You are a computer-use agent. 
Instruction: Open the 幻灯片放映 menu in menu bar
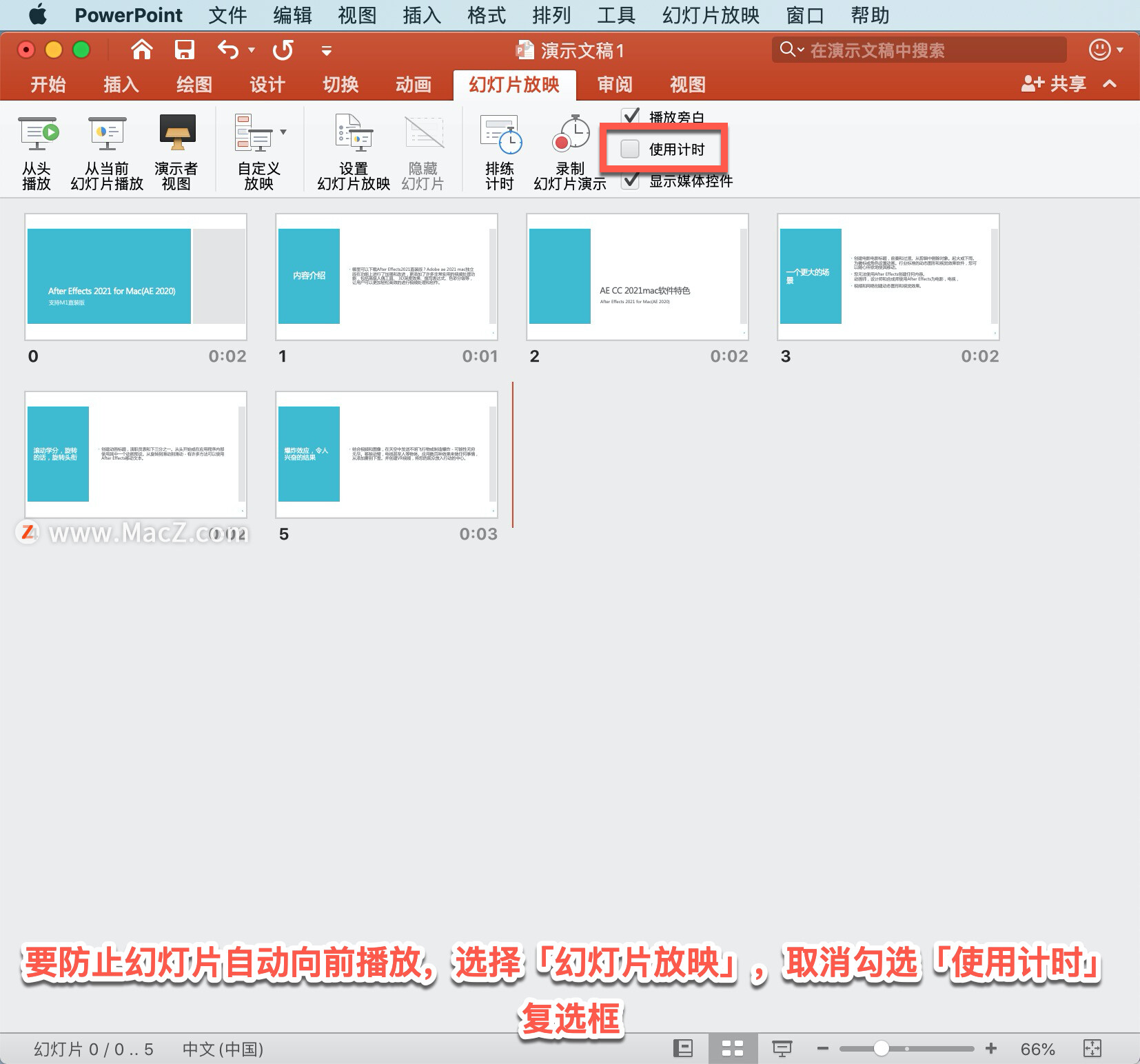point(711,14)
